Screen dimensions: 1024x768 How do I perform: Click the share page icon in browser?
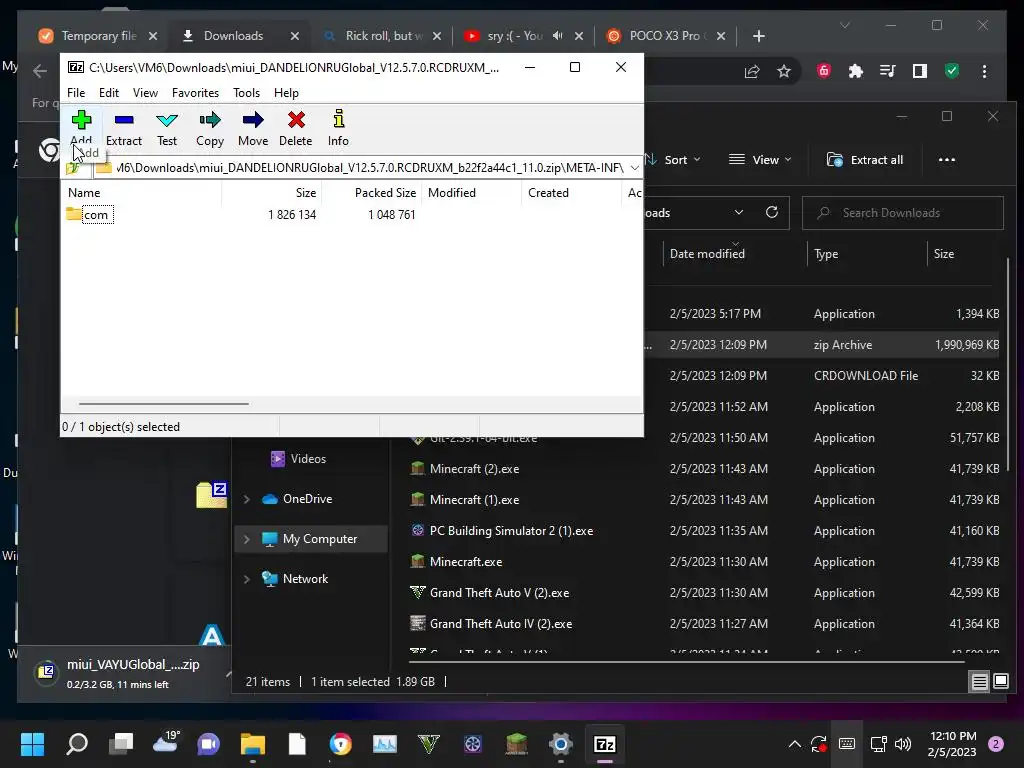[752, 71]
